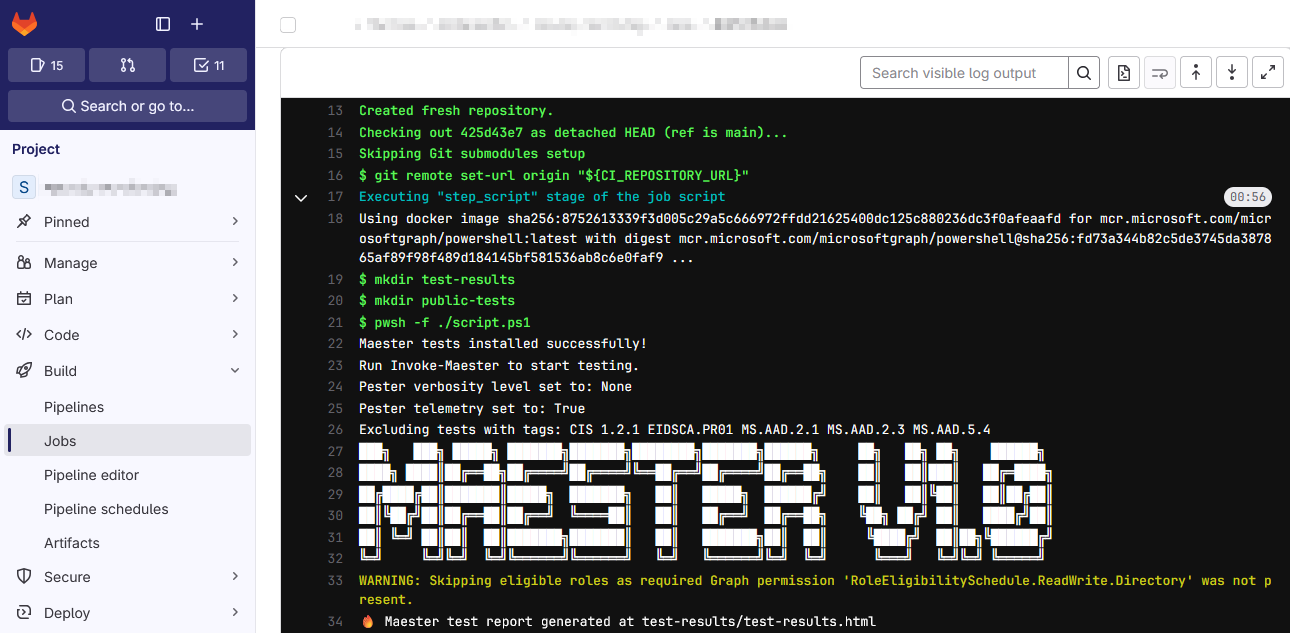Select Jobs in the Build menu
Screen dimensions: 1290x633
(60, 440)
